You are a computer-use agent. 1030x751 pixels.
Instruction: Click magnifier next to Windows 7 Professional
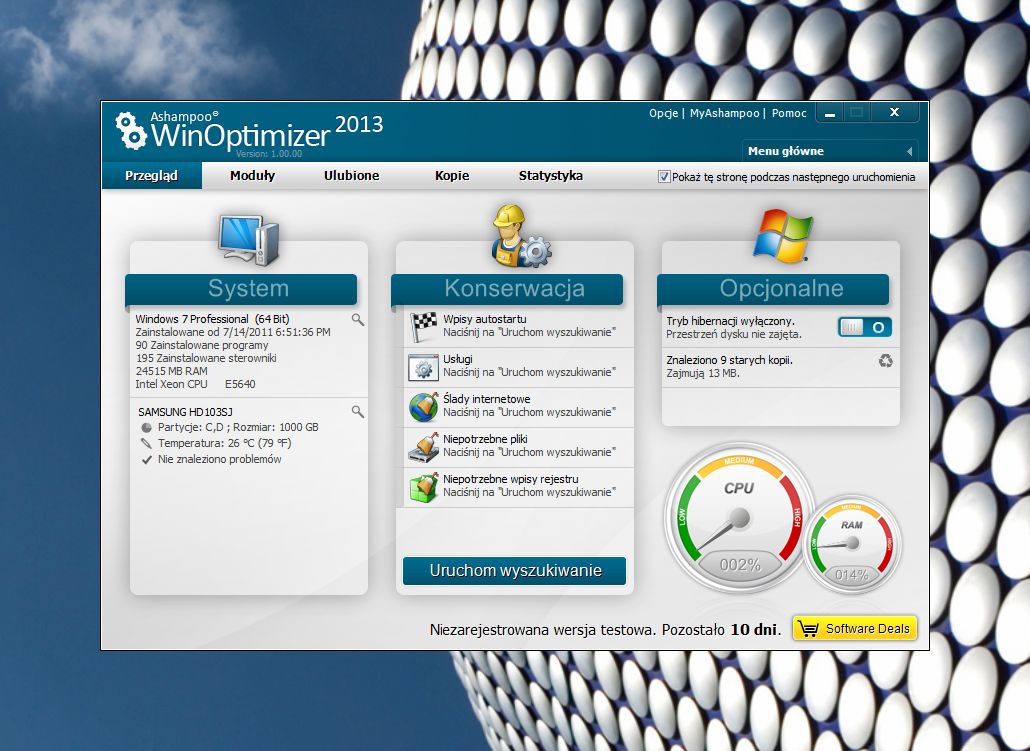(357, 320)
